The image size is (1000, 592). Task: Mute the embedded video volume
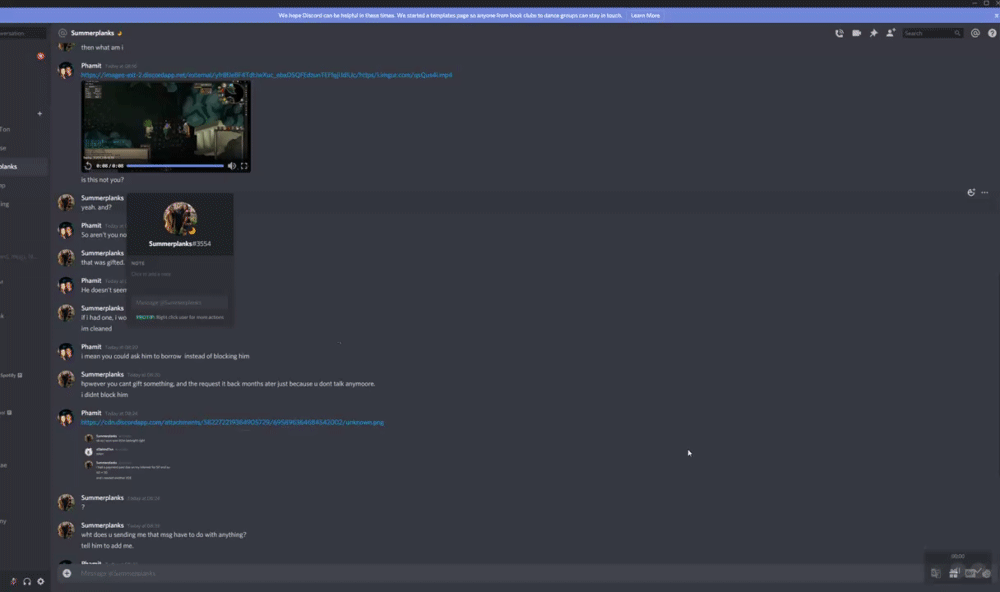pyautogui.click(x=232, y=166)
